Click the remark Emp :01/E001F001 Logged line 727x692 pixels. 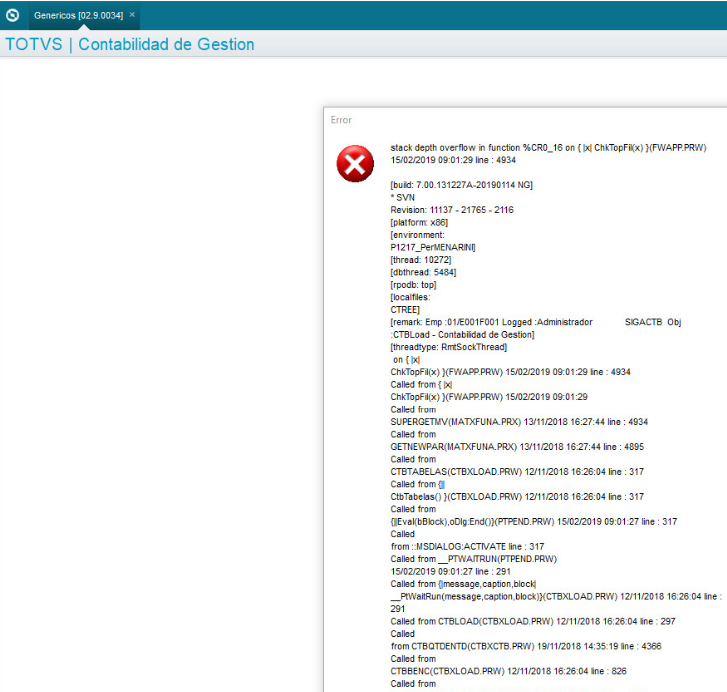[536, 322]
